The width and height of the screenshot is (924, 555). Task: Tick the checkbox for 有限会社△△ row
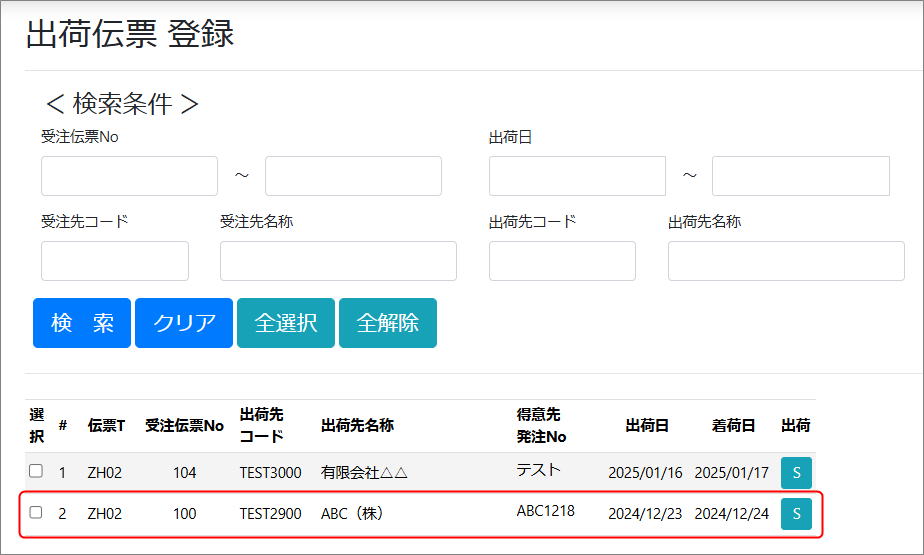(x=36, y=471)
